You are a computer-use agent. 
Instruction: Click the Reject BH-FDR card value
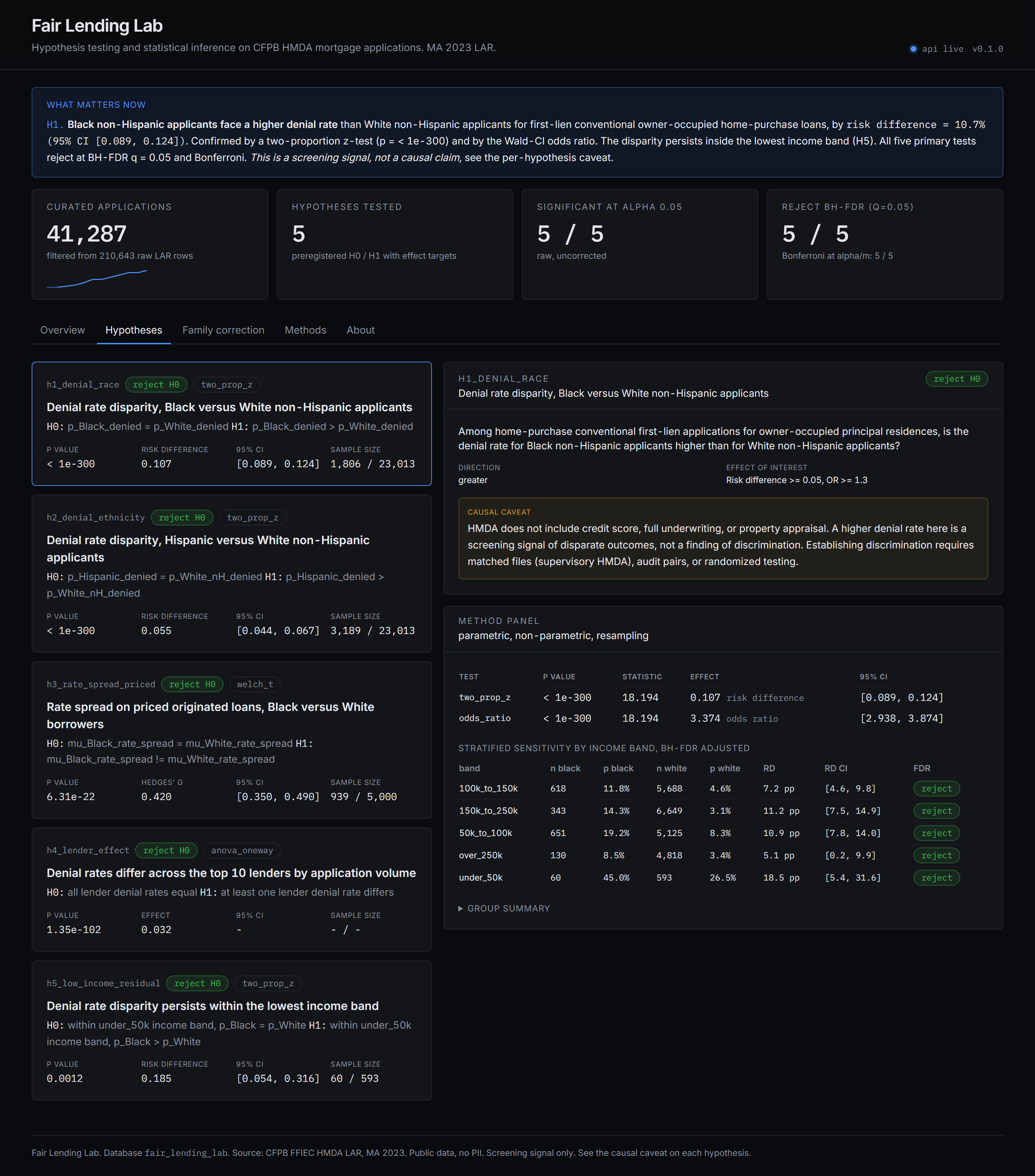pyautogui.click(x=815, y=234)
